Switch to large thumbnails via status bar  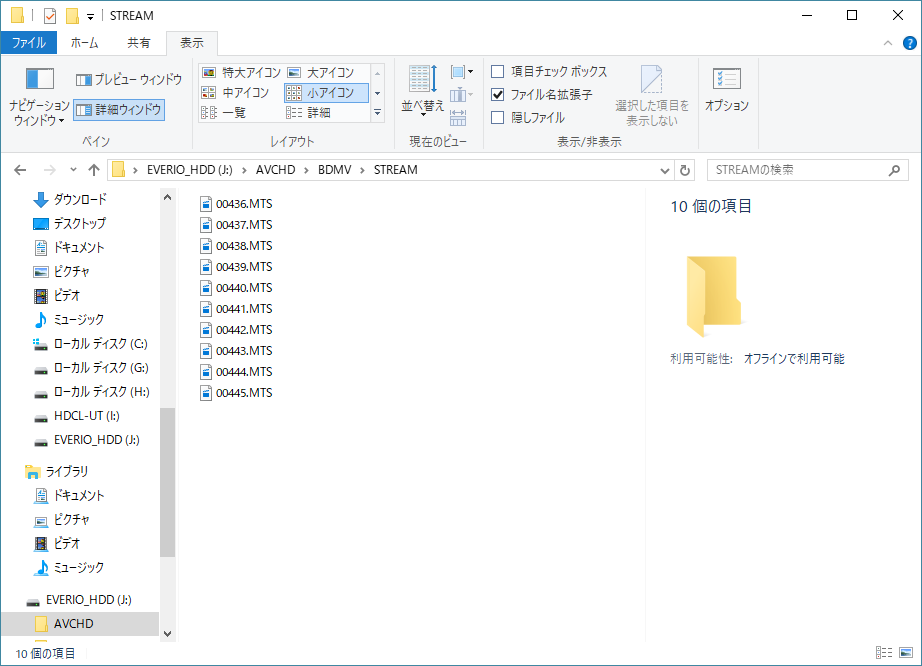pos(906,652)
